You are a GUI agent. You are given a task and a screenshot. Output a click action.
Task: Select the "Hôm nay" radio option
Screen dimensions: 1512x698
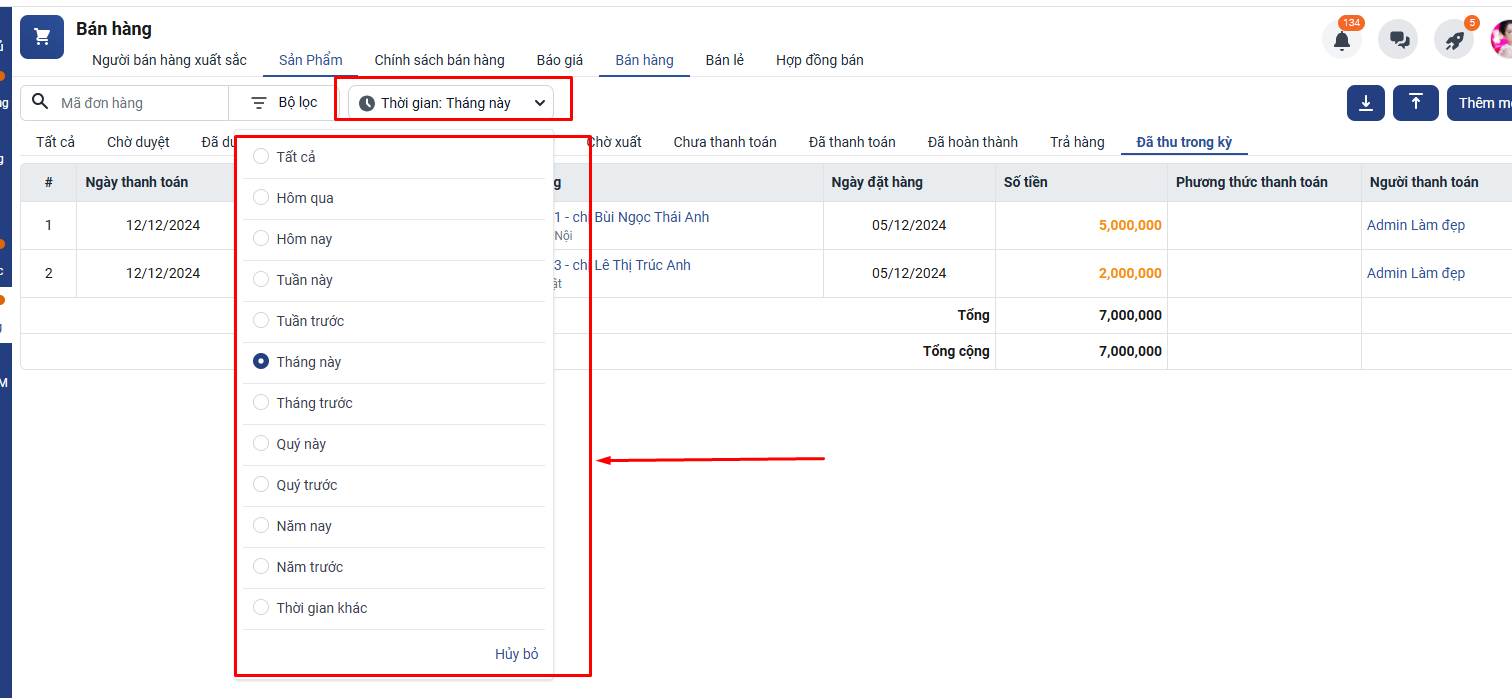tap(261, 239)
